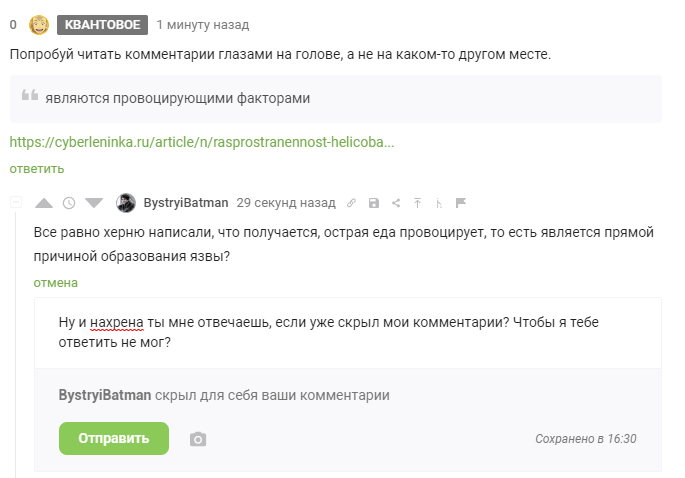Open the BystryiBatman username link
The height and width of the screenshot is (478, 685).
click(186, 202)
